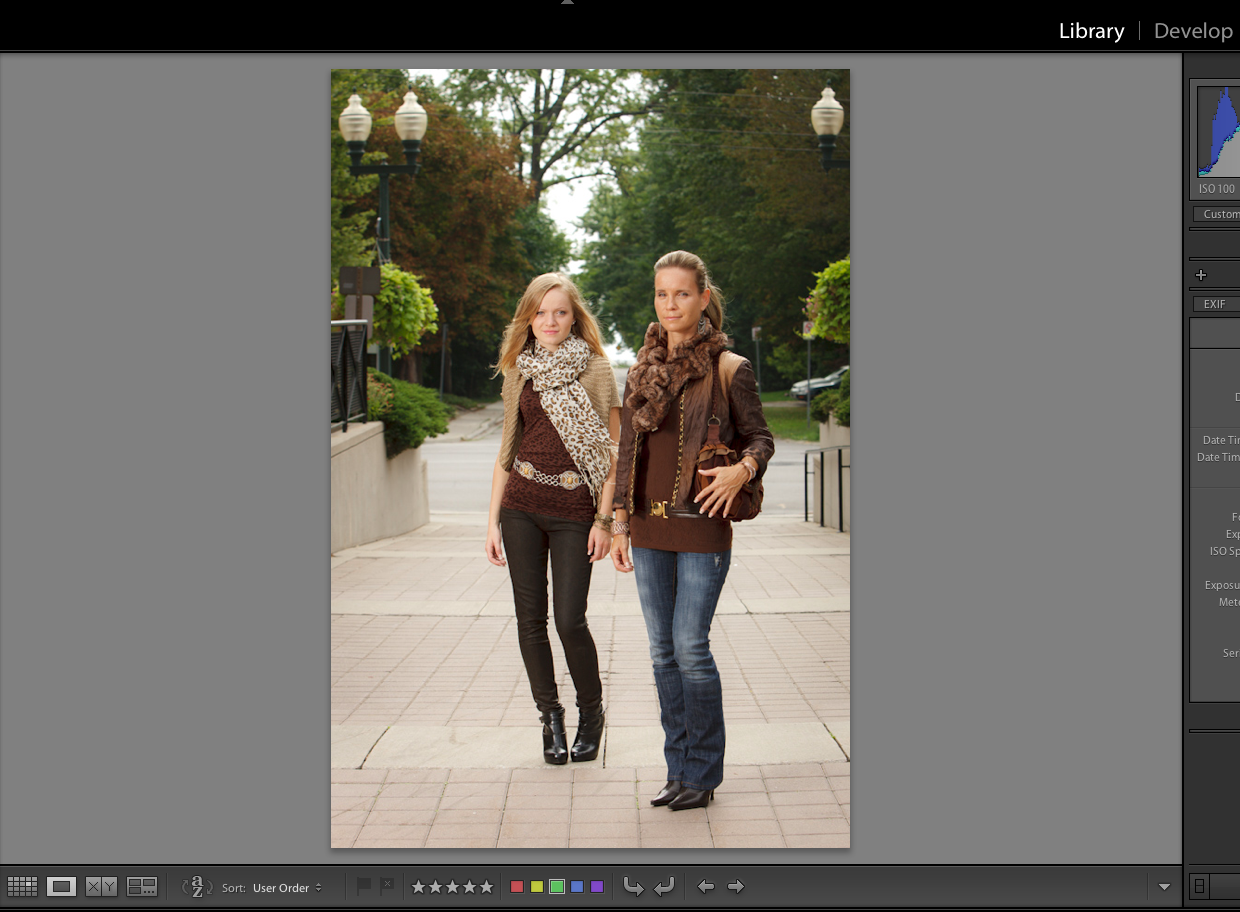Switch to Loupe view
The height and width of the screenshot is (912, 1240).
pyautogui.click(x=61, y=887)
